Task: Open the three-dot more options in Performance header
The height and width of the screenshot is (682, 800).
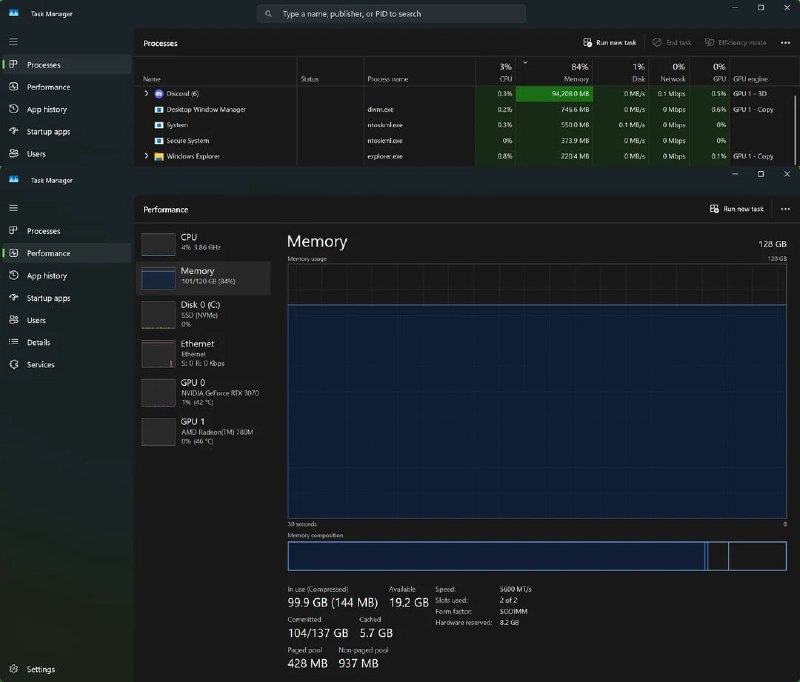Action: [x=785, y=209]
